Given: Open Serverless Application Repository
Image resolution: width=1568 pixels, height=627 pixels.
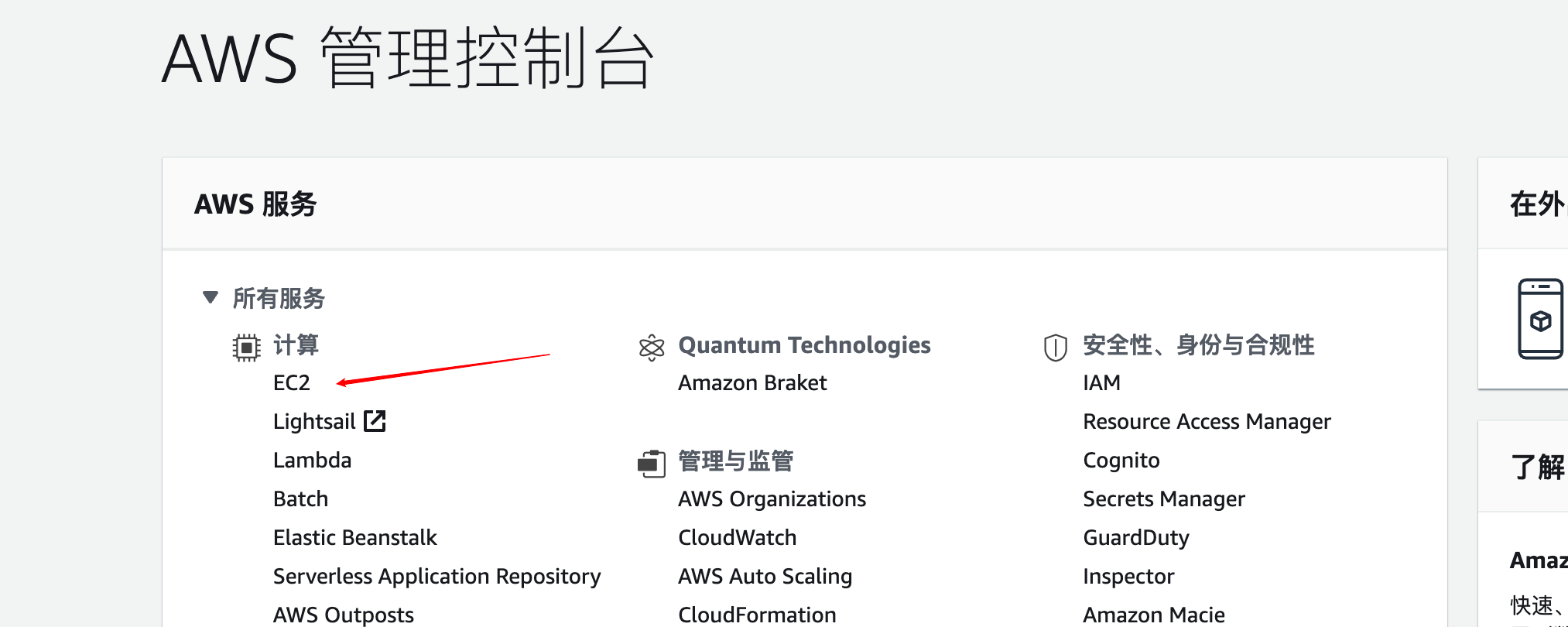Looking at the screenshot, I should pyautogui.click(x=437, y=577).
